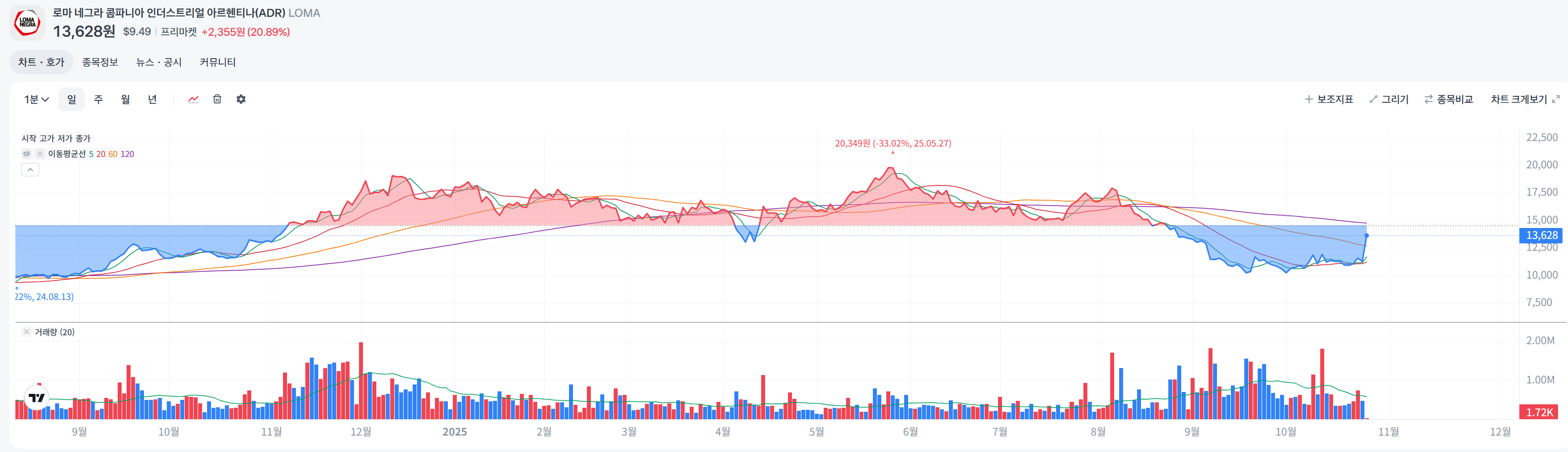Click the $9.49 dollar price
This screenshot has width=1568, height=452.
(137, 32)
